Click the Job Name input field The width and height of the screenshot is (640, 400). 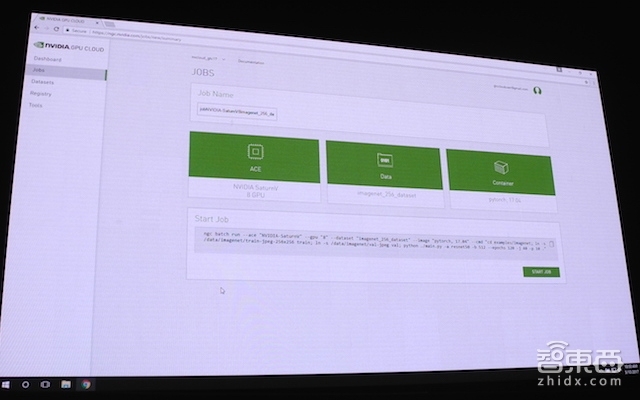(x=236, y=114)
